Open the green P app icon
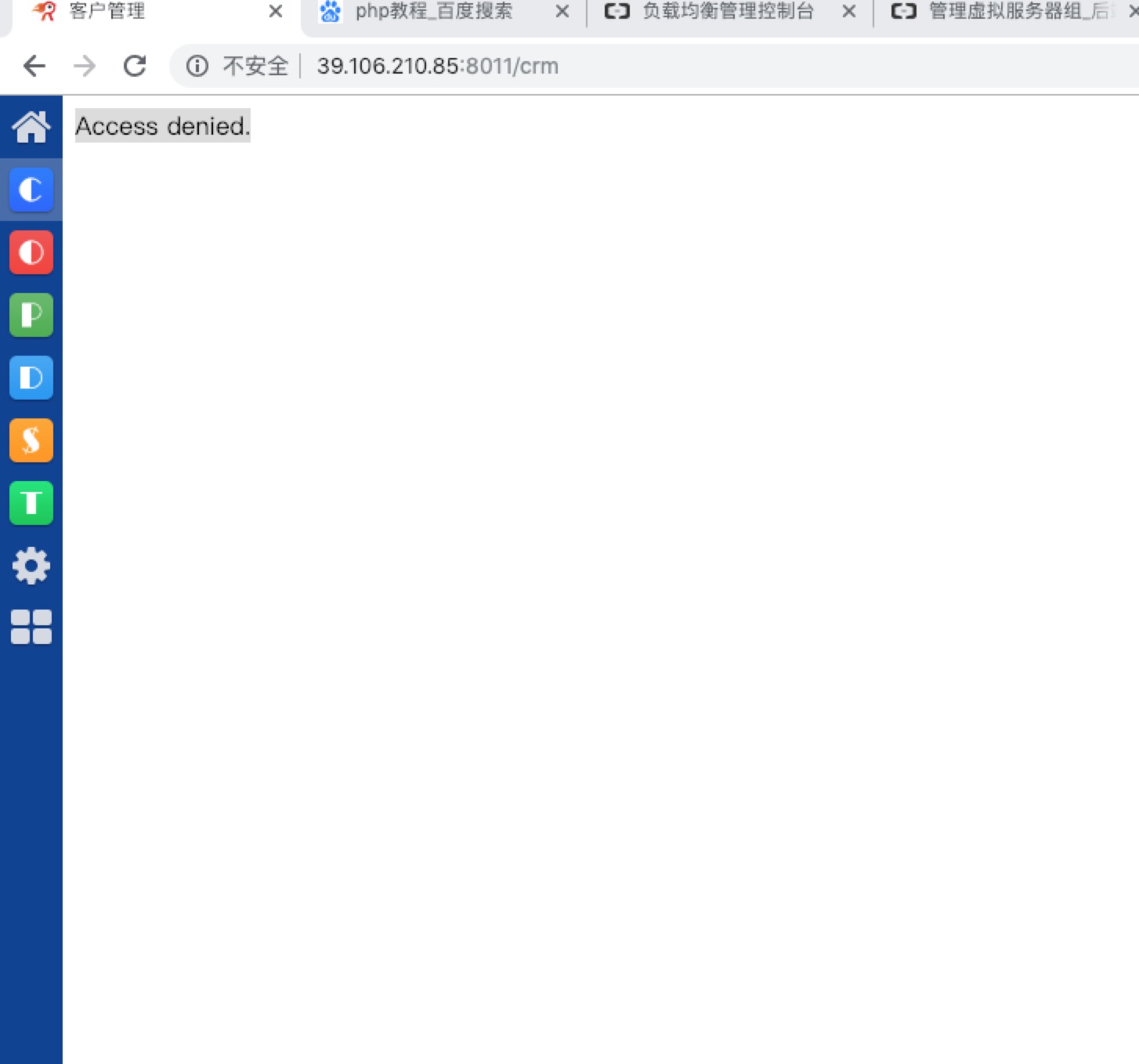This screenshot has width=1139, height=1064. coord(31,315)
